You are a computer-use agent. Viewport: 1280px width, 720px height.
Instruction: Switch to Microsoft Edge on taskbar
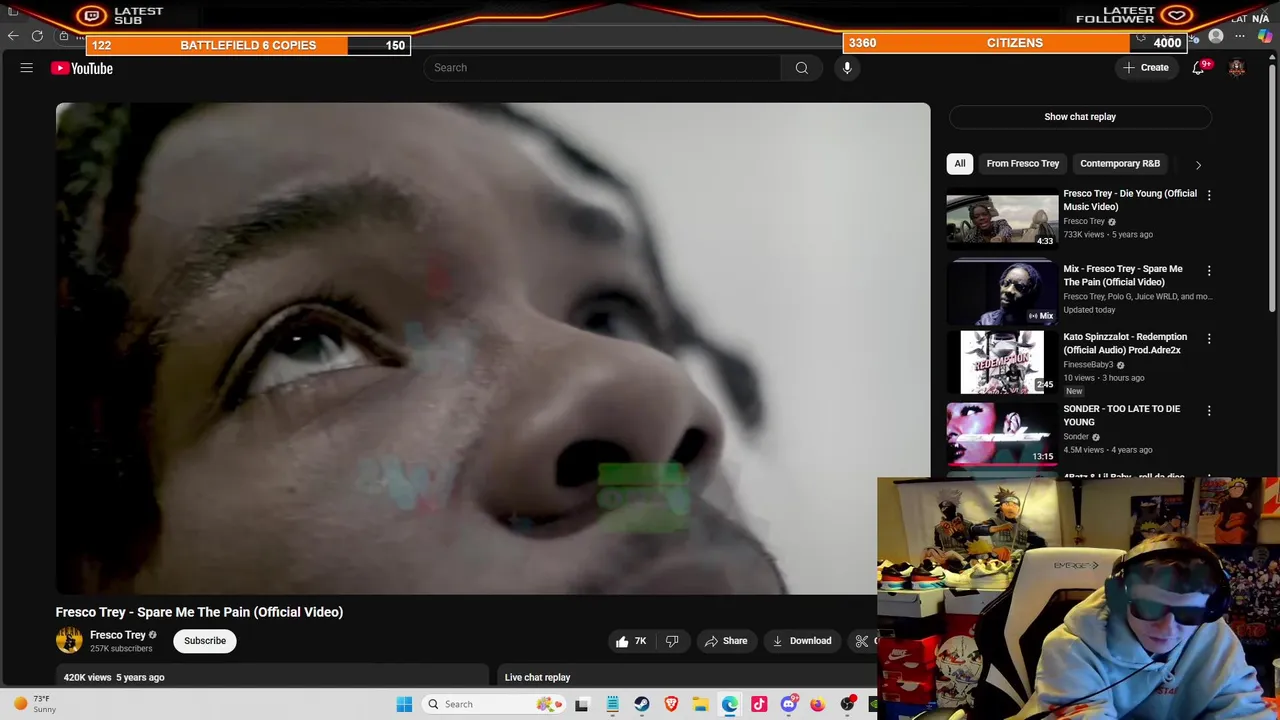coord(730,704)
